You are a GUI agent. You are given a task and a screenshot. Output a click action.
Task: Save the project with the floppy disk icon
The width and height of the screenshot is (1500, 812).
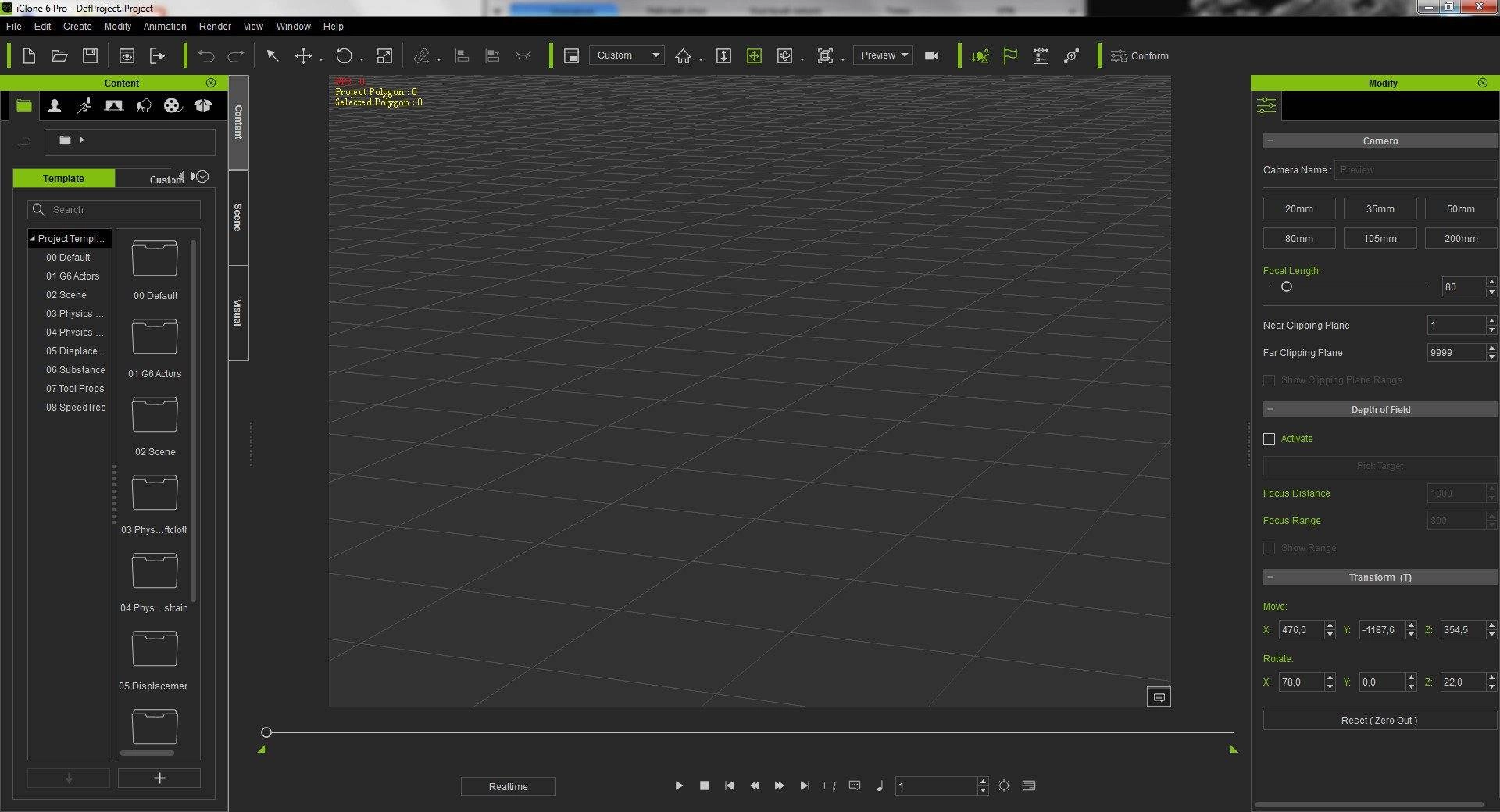tap(91, 55)
